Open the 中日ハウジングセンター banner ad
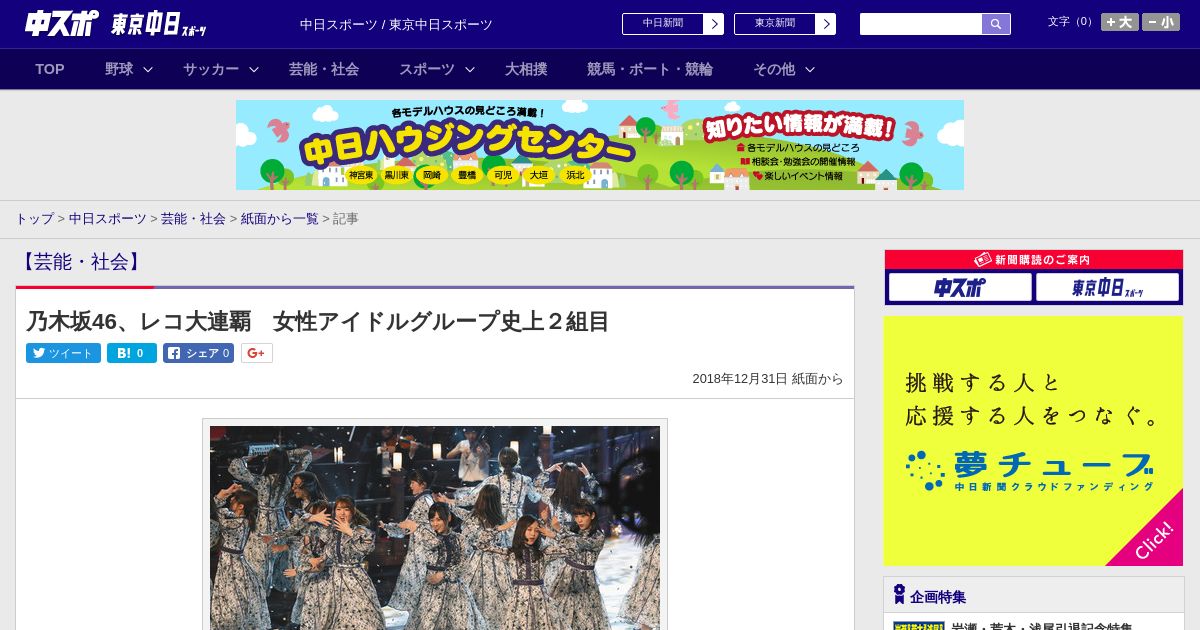Image resolution: width=1200 pixels, height=630 pixels. pyautogui.click(x=600, y=145)
